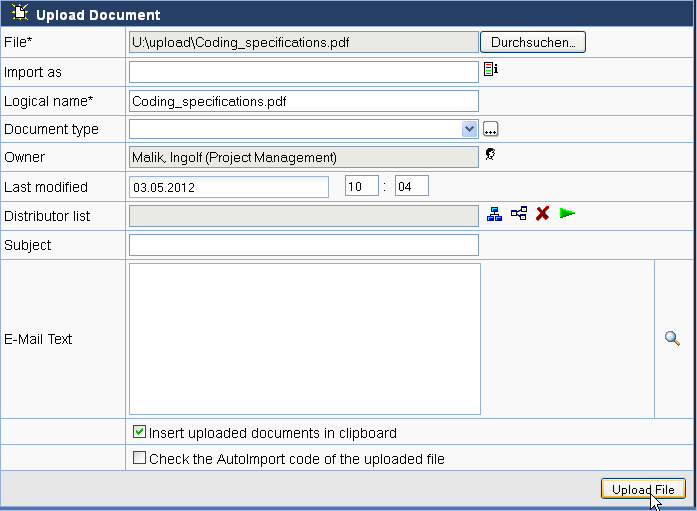
Task: Expand the Document type dropdown
Action: 470,129
